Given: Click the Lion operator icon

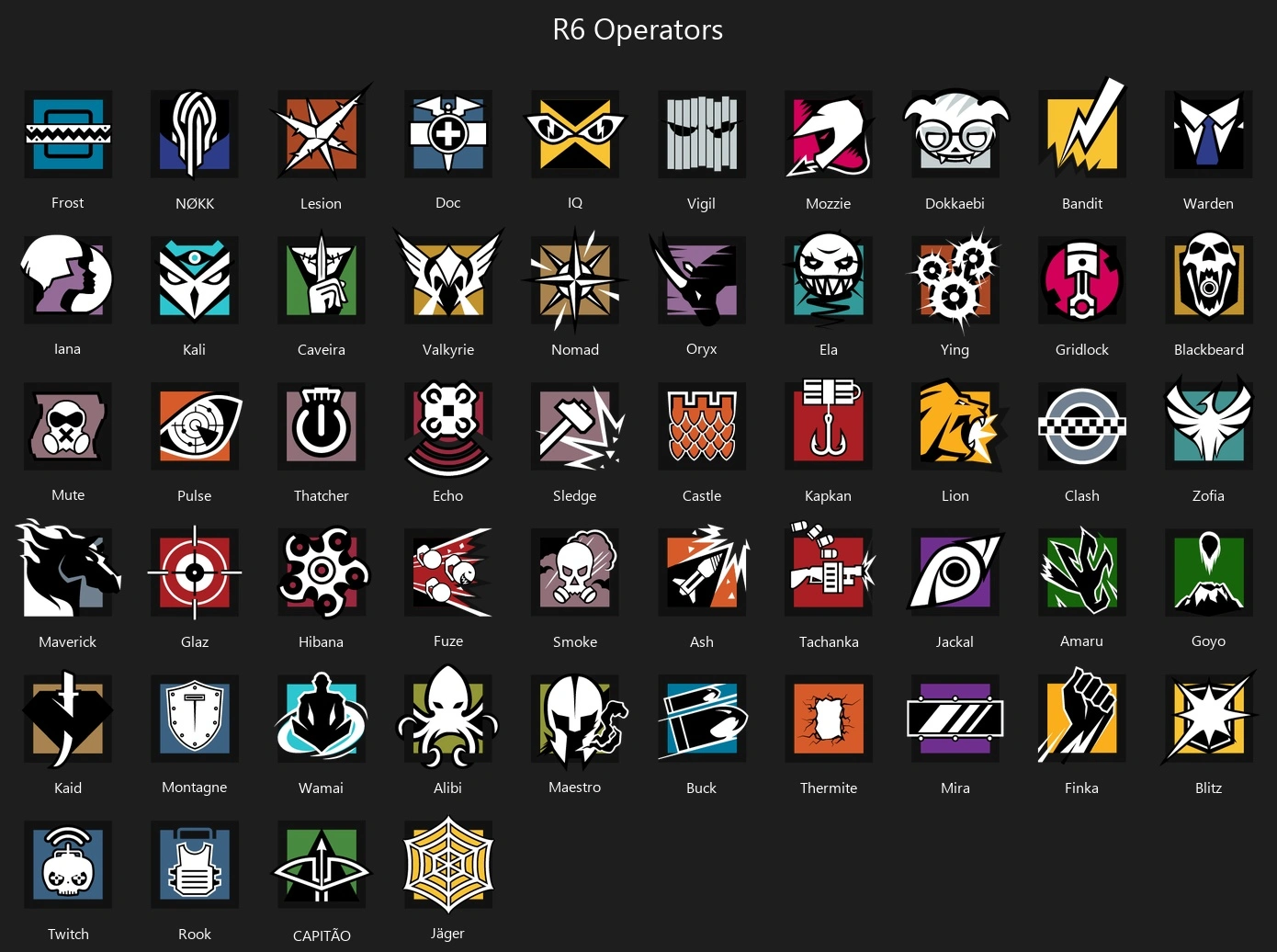Looking at the screenshot, I should [x=957, y=426].
